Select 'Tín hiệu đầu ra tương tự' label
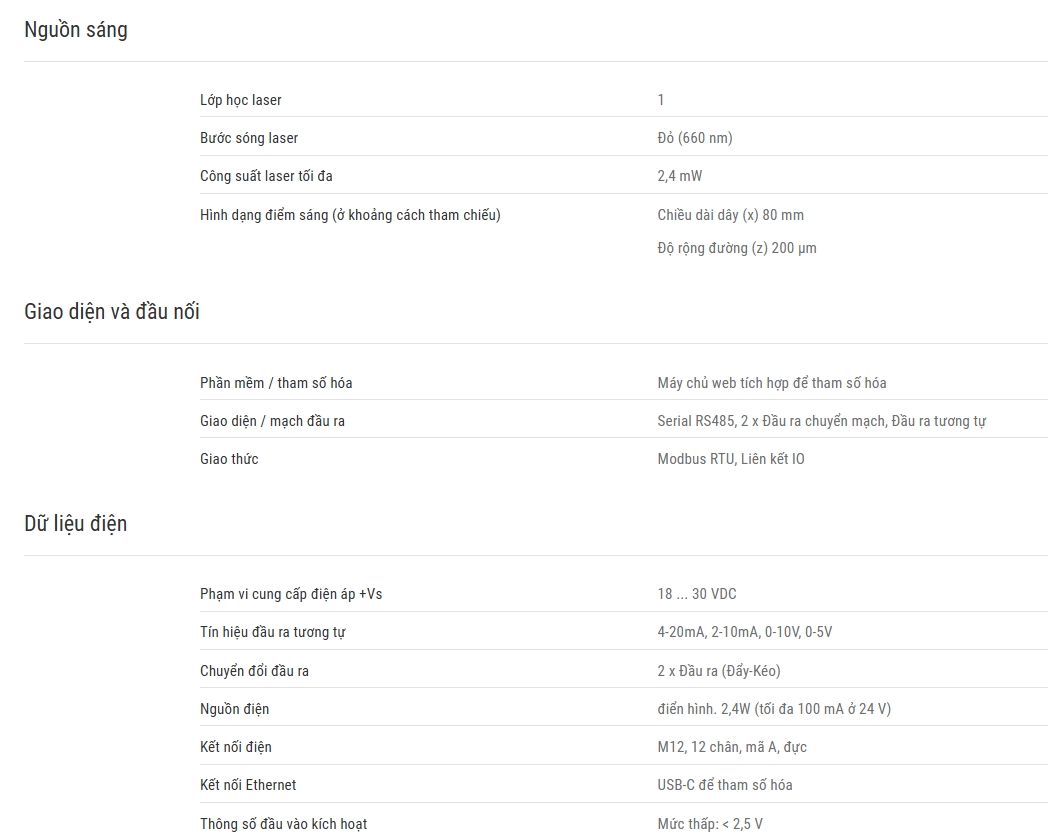This screenshot has width=1048, height=837. (x=273, y=632)
